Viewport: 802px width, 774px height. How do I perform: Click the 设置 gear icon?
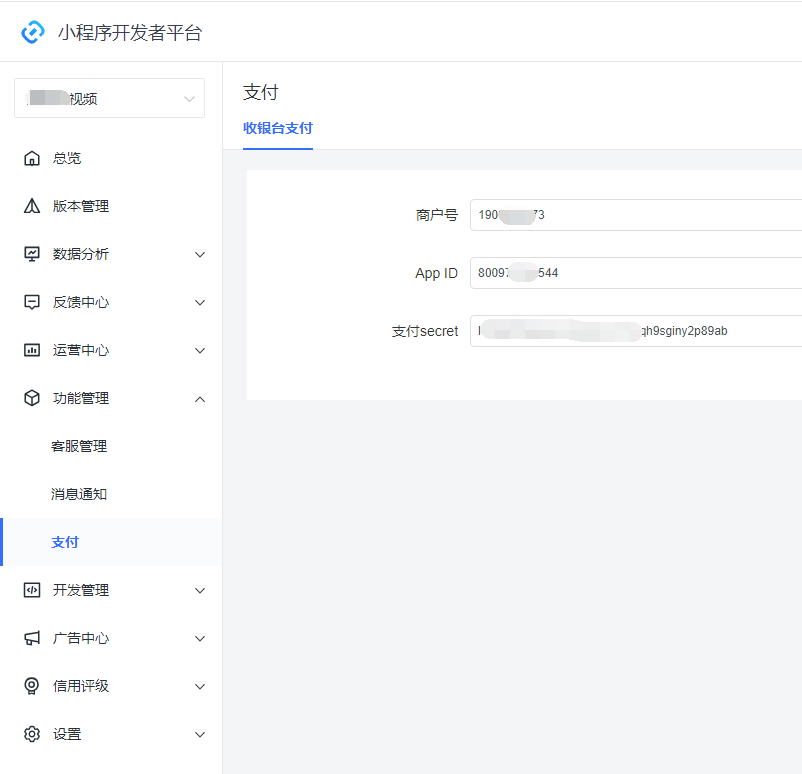click(x=32, y=734)
